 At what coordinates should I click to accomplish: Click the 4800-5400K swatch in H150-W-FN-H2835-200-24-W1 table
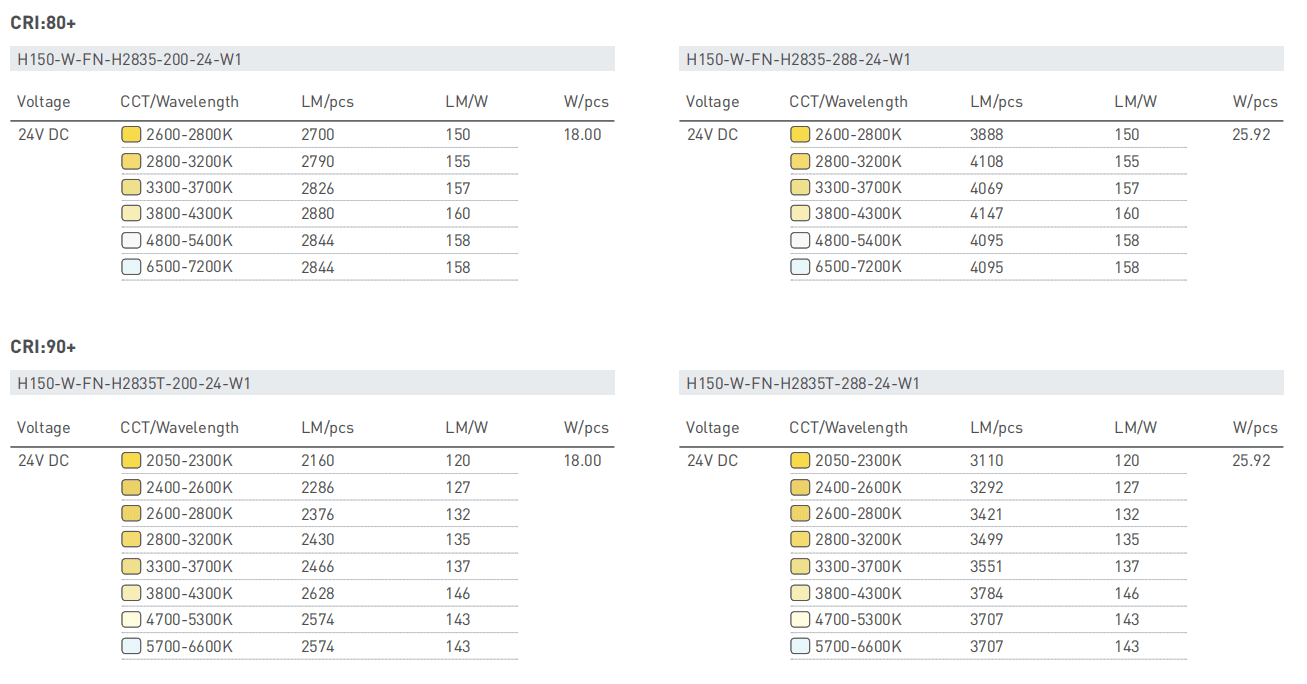pyautogui.click(x=131, y=240)
